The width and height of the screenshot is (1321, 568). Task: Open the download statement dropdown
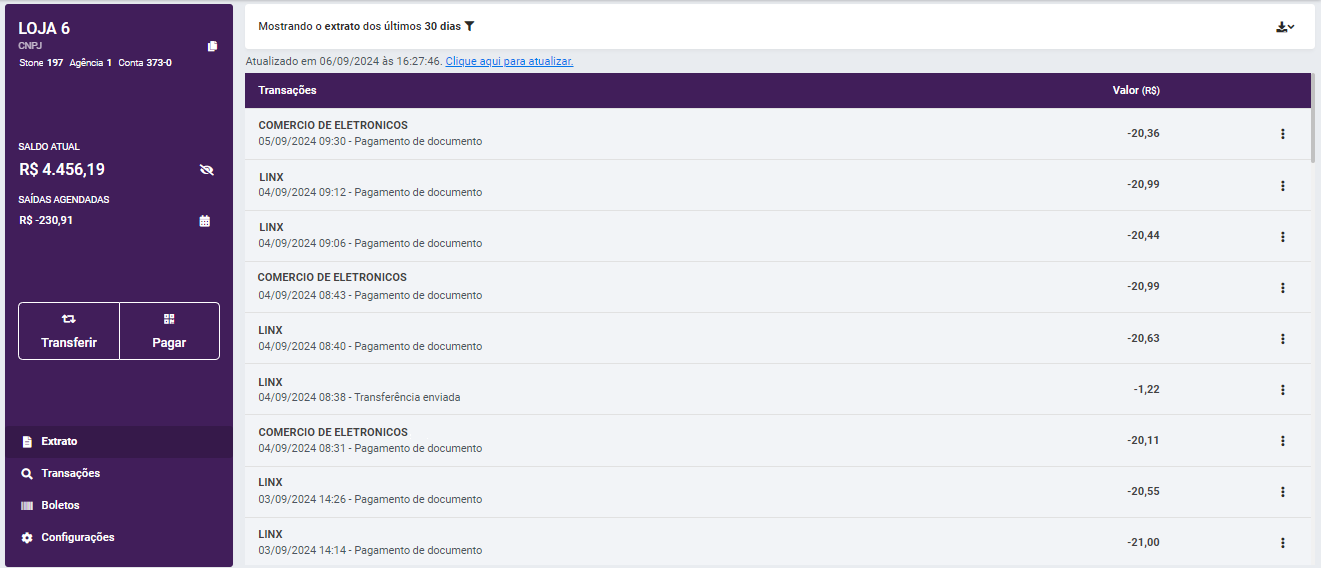[x=1285, y=27]
